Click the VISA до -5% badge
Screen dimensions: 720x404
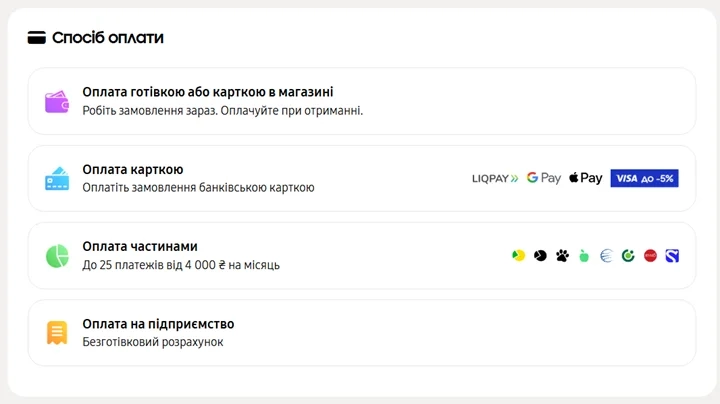(644, 178)
